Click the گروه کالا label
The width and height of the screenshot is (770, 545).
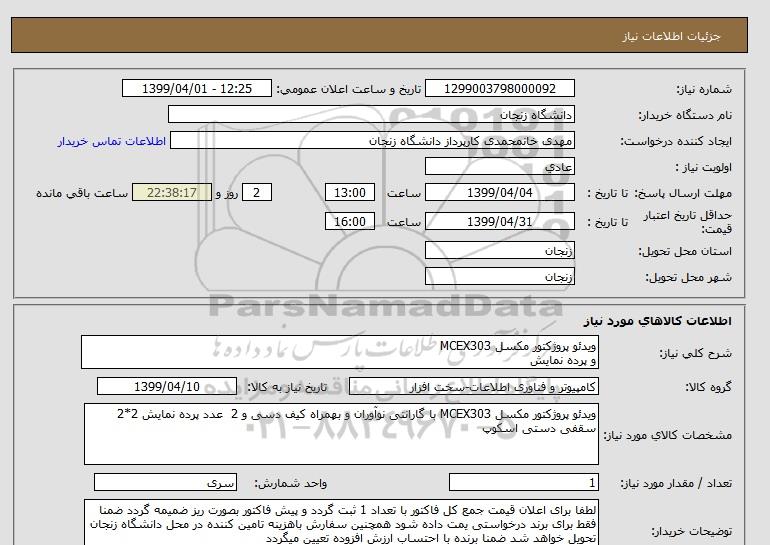coord(709,387)
